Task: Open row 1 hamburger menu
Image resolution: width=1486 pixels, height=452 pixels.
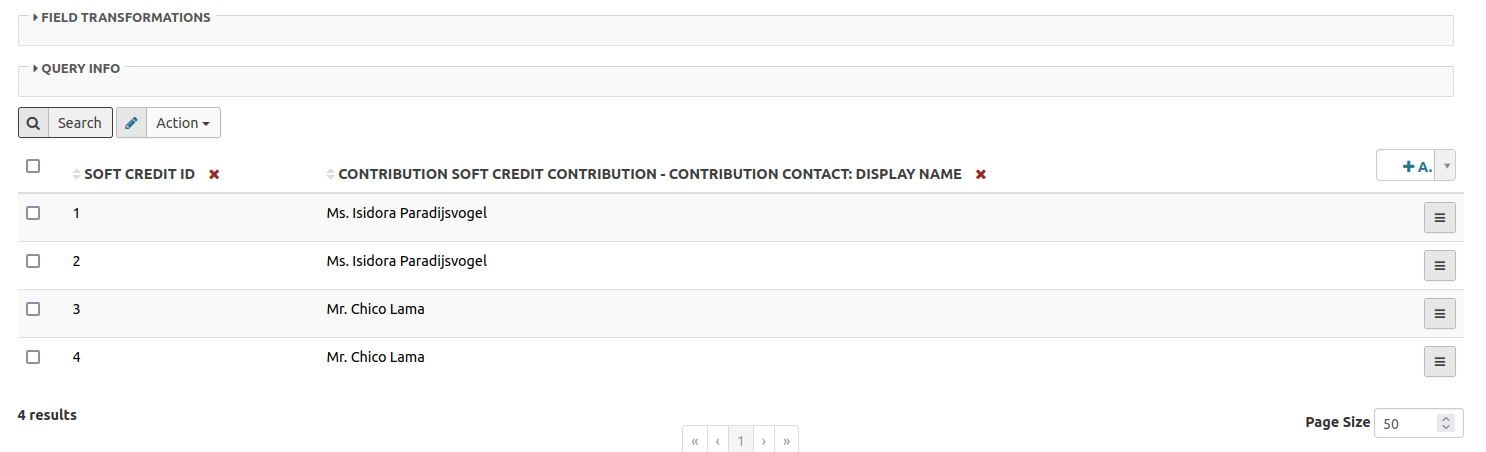Action: coord(1439,218)
